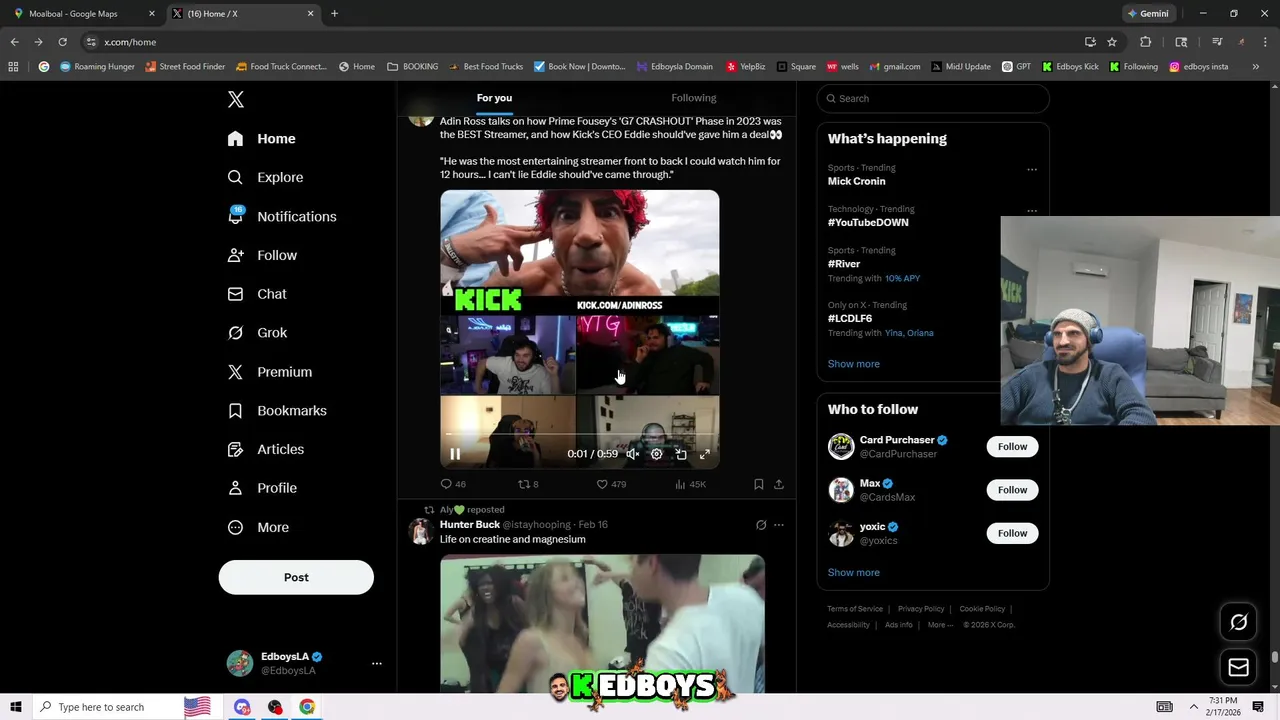Open EdboysLA account options ellipsis

pyautogui.click(x=377, y=663)
